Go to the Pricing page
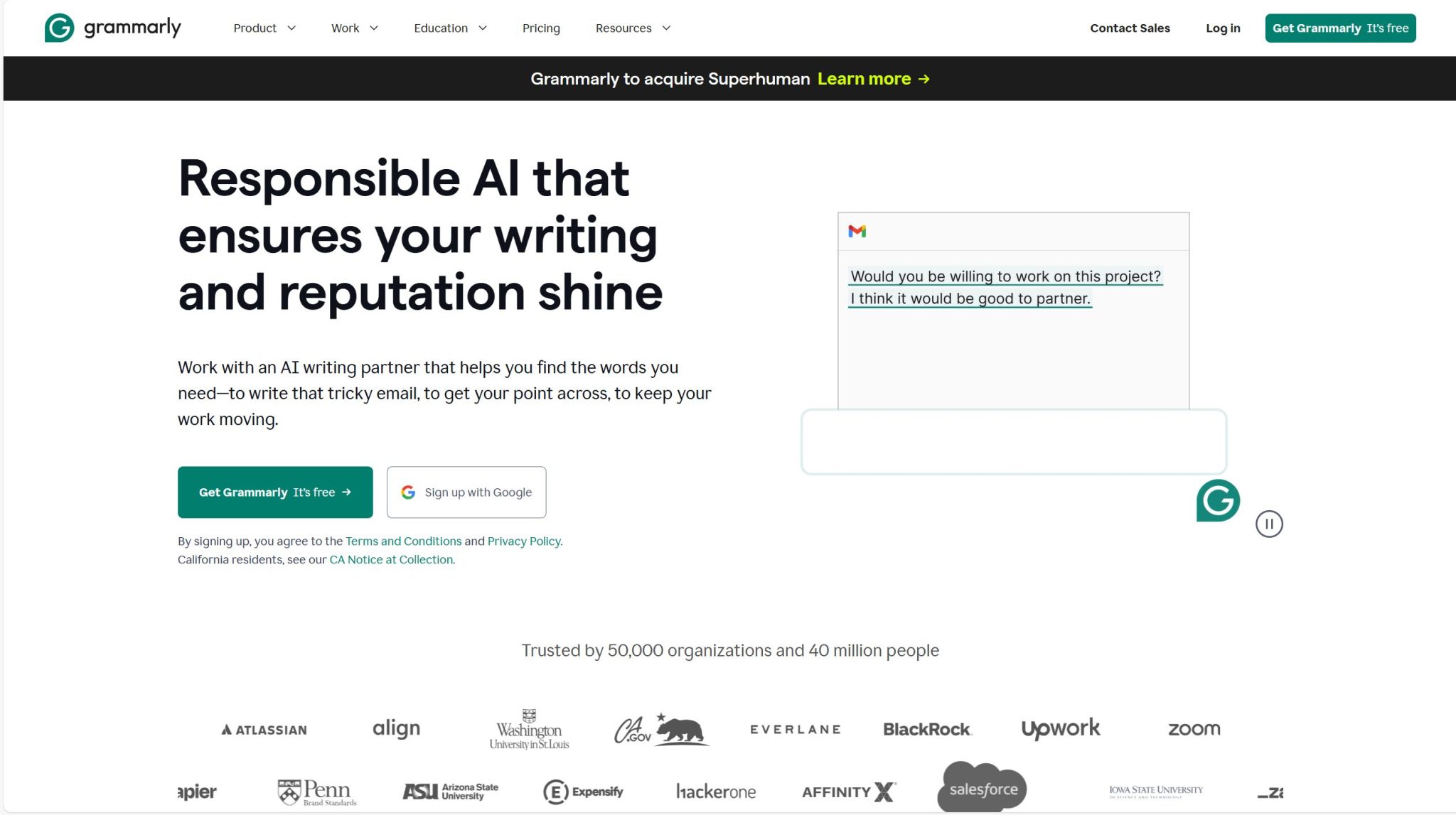The image size is (1456, 815). [x=541, y=28]
